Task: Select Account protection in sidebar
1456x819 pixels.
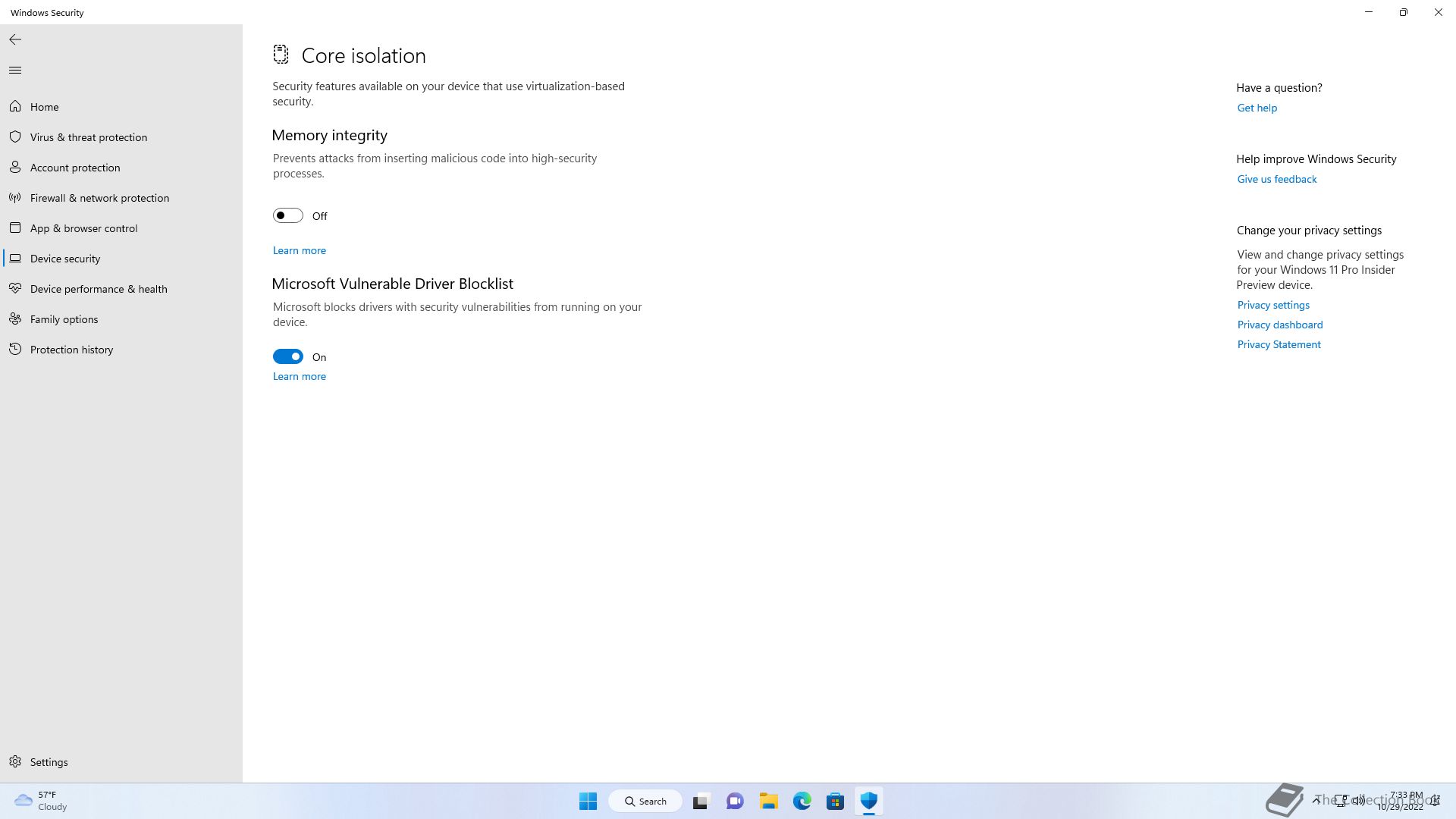Action: pyautogui.click(x=121, y=168)
